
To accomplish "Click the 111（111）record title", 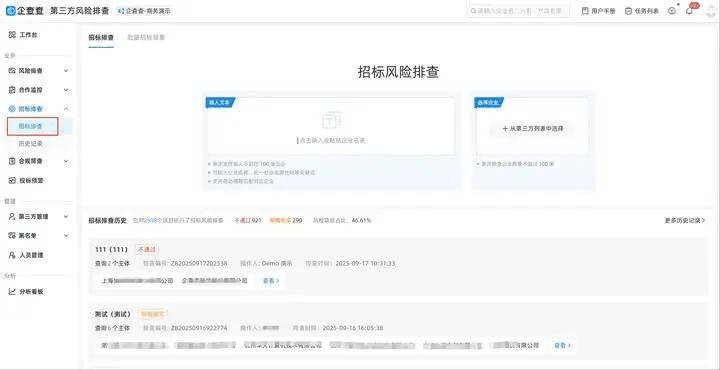I will [x=111, y=249].
